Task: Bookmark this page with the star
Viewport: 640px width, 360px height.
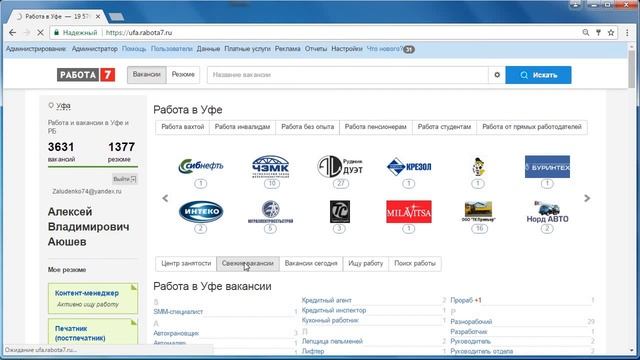Action: (x=611, y=33)
